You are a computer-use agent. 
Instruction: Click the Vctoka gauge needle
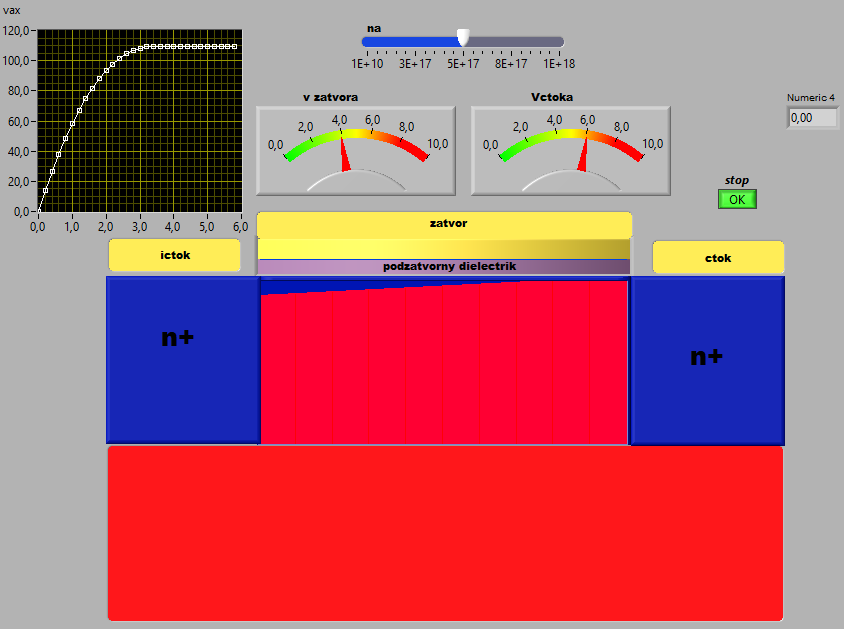[x=583, y=154]
